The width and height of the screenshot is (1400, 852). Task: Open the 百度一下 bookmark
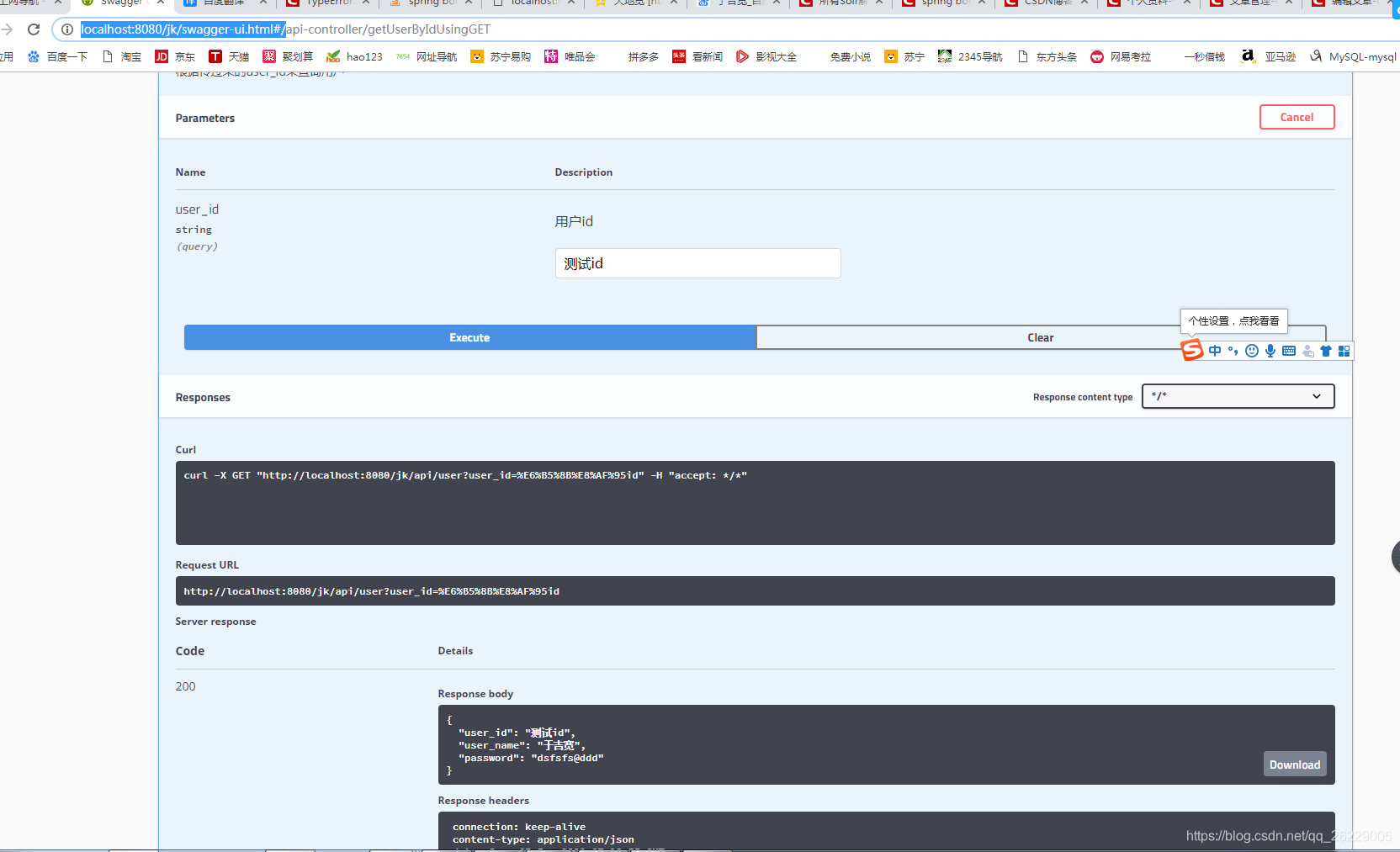[67, 56]
